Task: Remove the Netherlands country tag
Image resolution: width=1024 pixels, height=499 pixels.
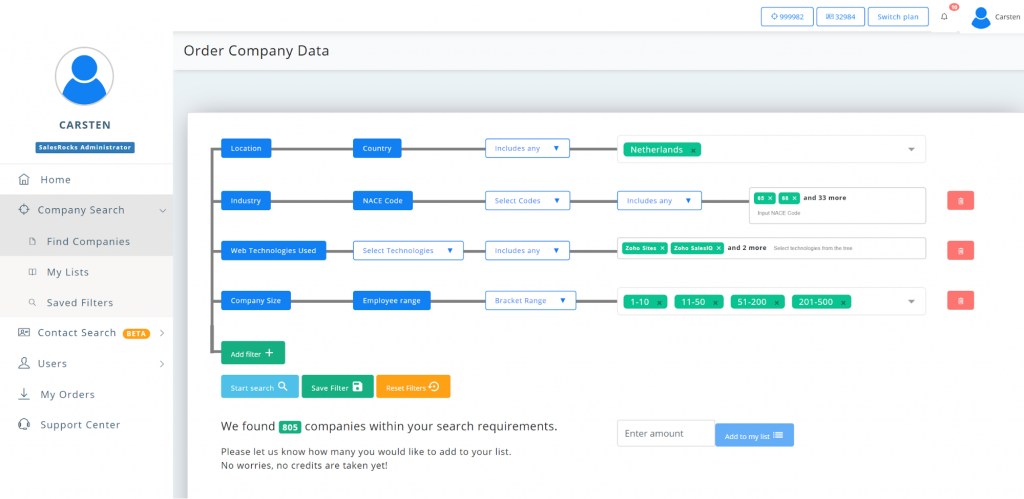Action: pyautogui.click(x=693, y=150)
